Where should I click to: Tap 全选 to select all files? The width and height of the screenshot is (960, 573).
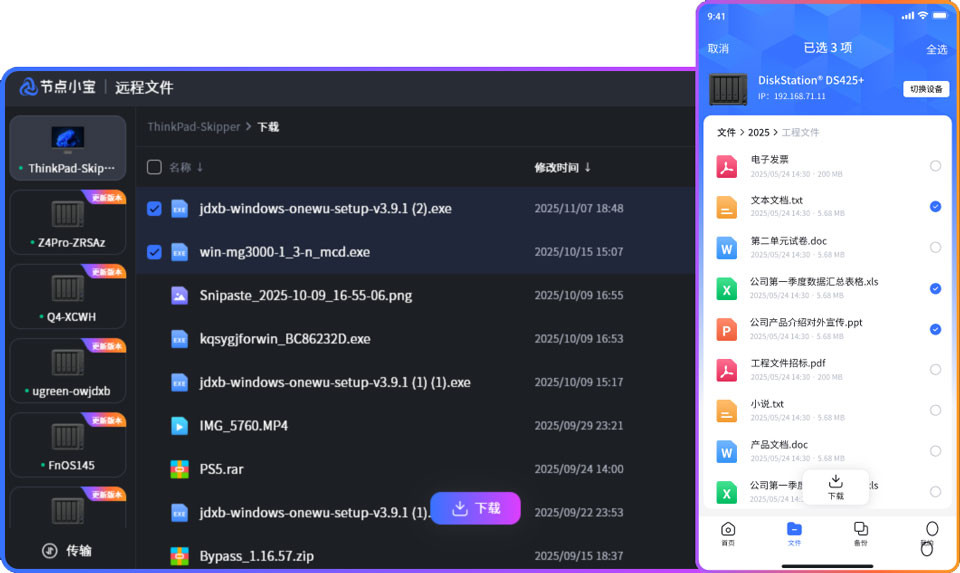936,49
